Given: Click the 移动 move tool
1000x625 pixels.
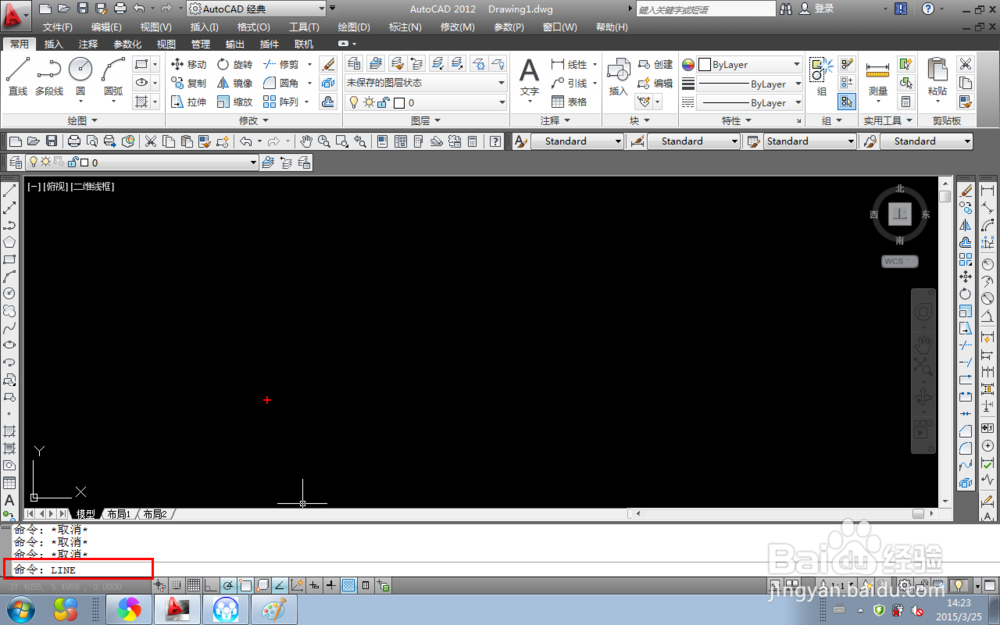Looking at the screenshot, I should 189,64.
